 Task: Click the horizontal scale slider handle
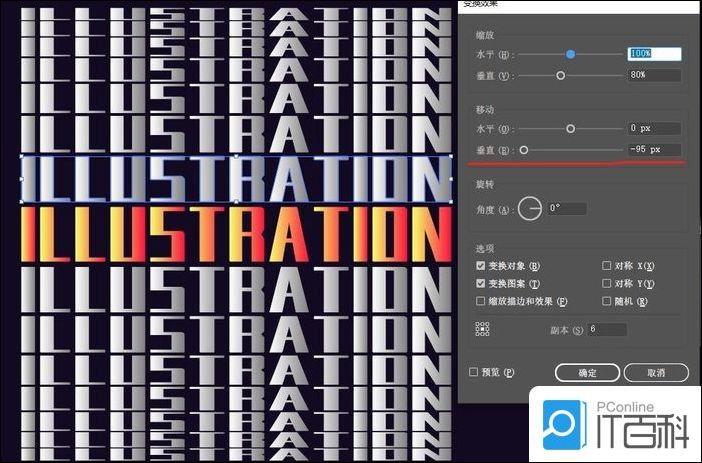[570, 54]
